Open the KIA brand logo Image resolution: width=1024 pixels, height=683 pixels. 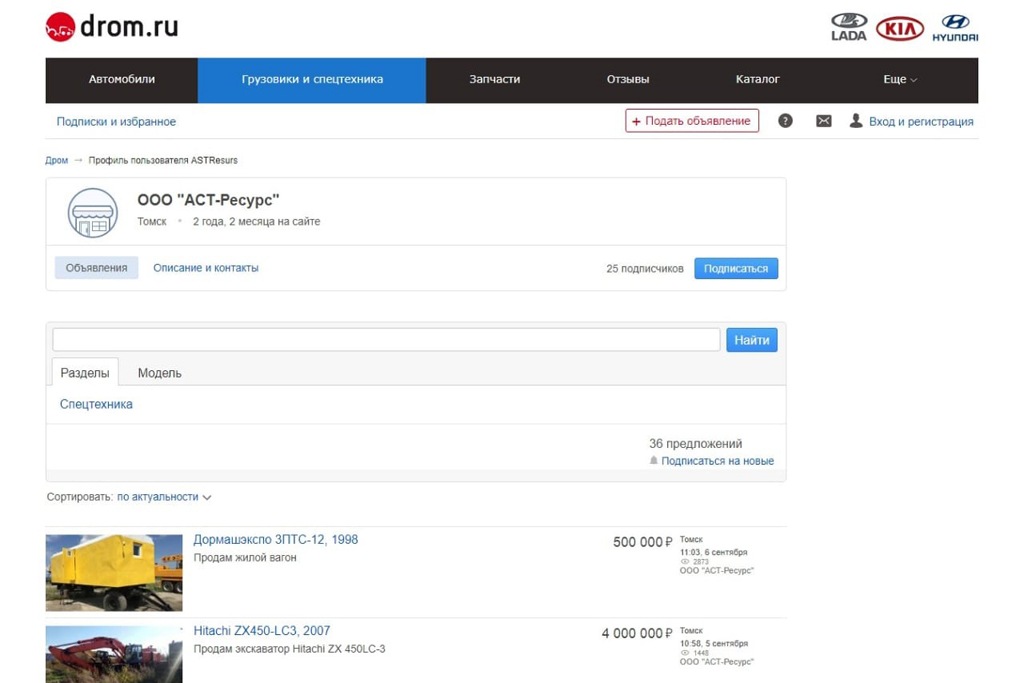(x=900, y=29)
